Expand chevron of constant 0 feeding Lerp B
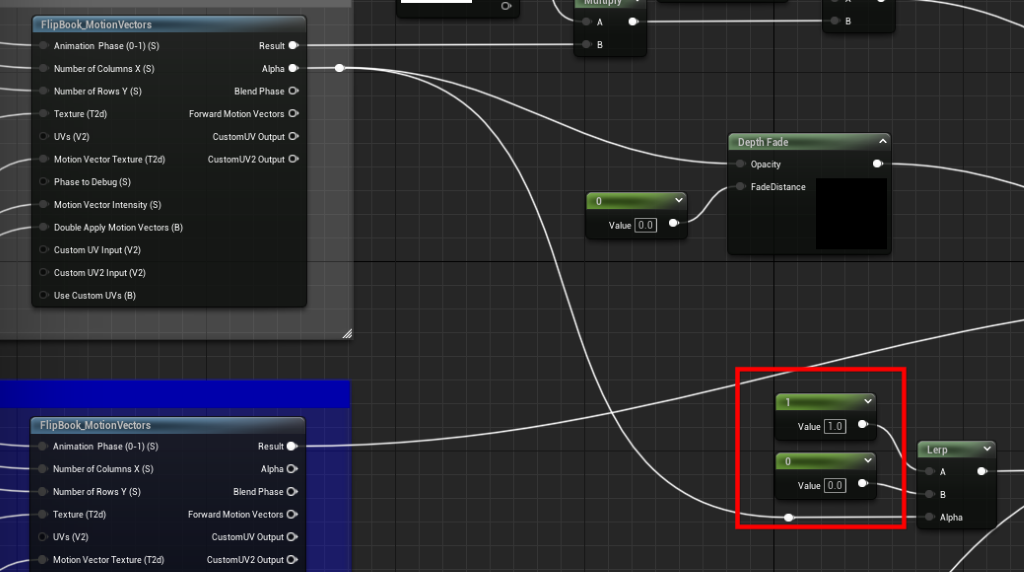The image size is (1024, 572). (x=867, y=460)
